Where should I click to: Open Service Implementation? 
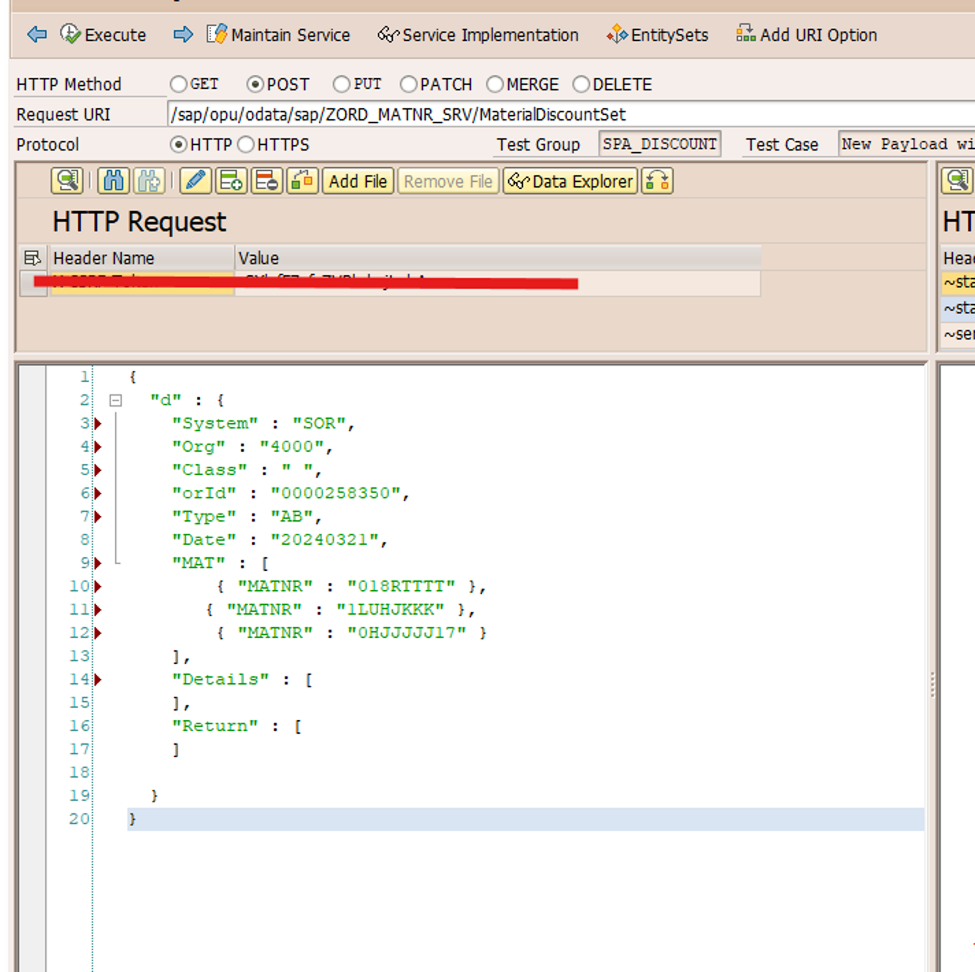[478, 35]
